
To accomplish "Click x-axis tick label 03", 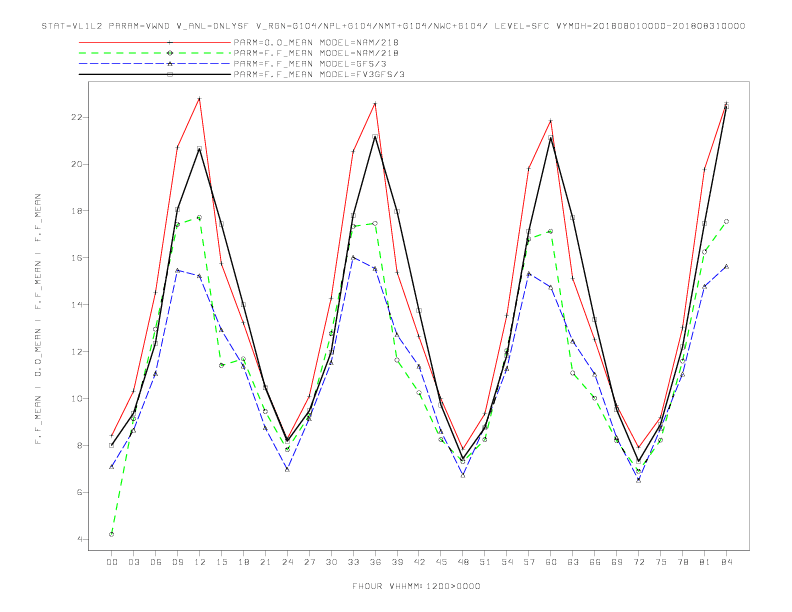I will tap(133, 562).
